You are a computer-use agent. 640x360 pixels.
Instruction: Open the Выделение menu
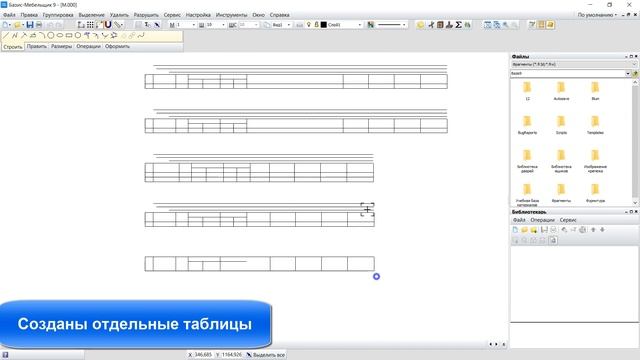pyautogui.click(x=91, y=15)
